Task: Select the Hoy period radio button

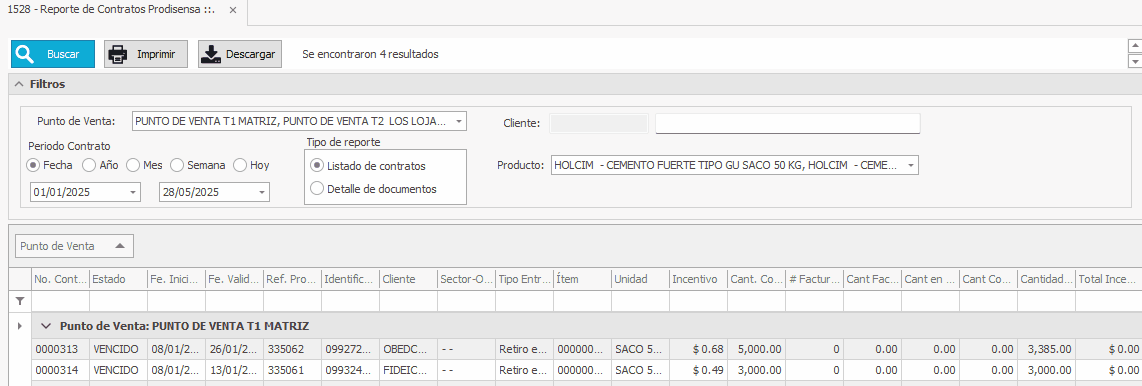Action: point(240,165)
